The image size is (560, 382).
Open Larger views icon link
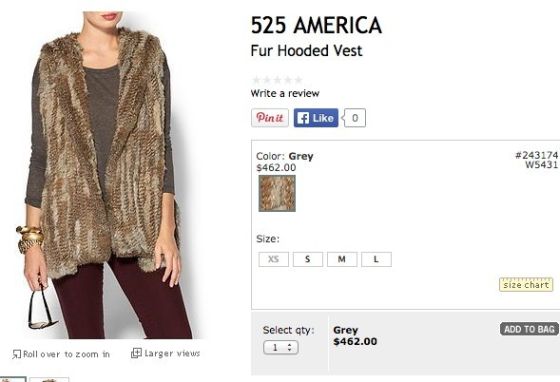[136, 353]
